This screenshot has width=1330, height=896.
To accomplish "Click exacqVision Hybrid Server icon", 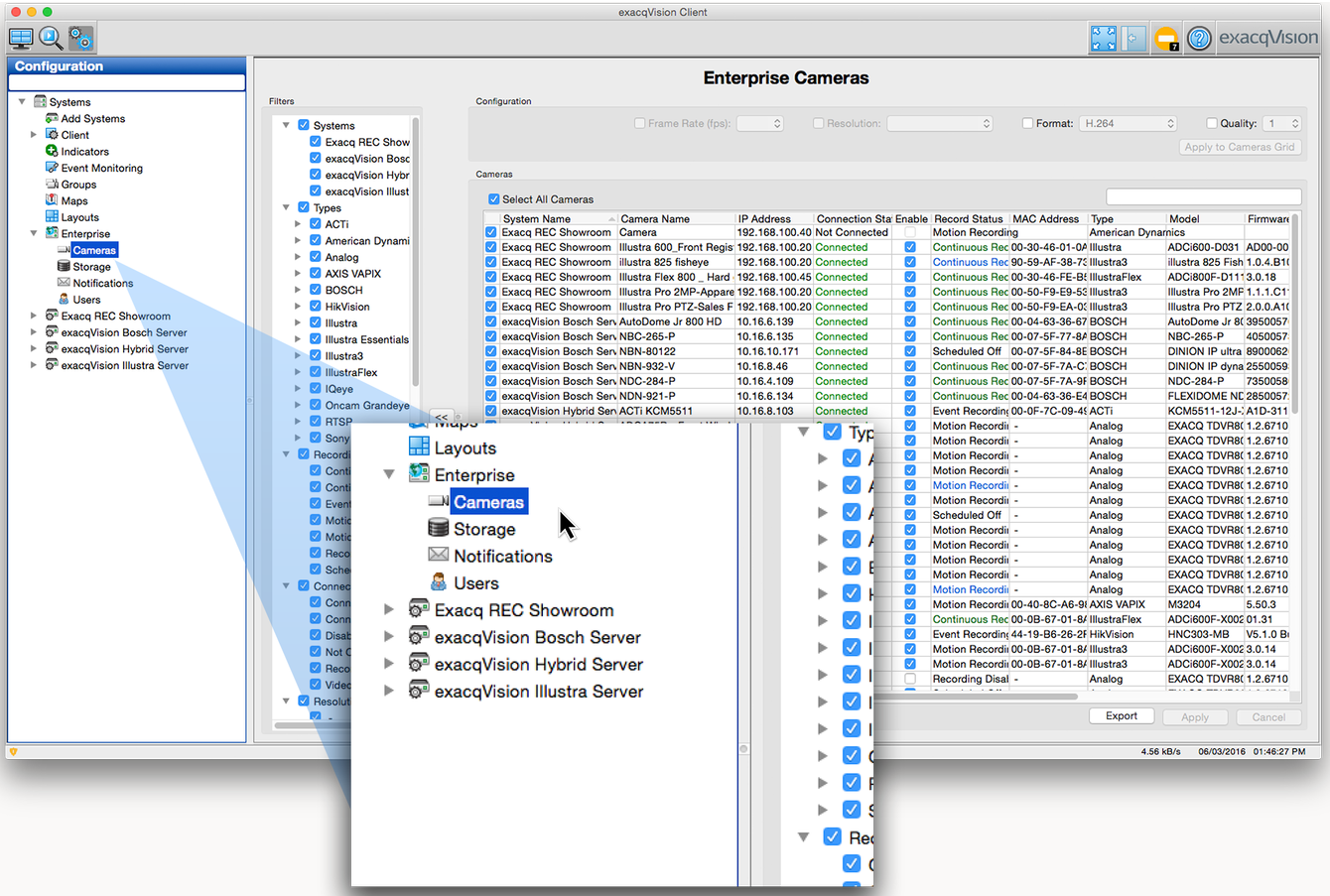I will click(x=52, y=348).
